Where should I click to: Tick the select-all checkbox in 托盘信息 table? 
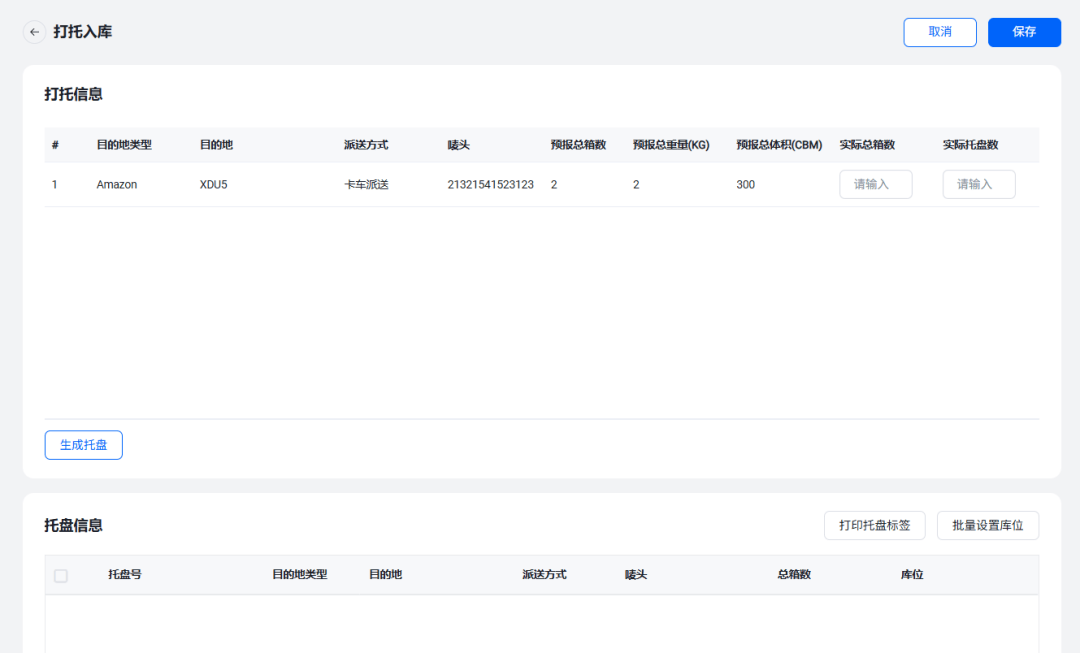tap(61, 576)
